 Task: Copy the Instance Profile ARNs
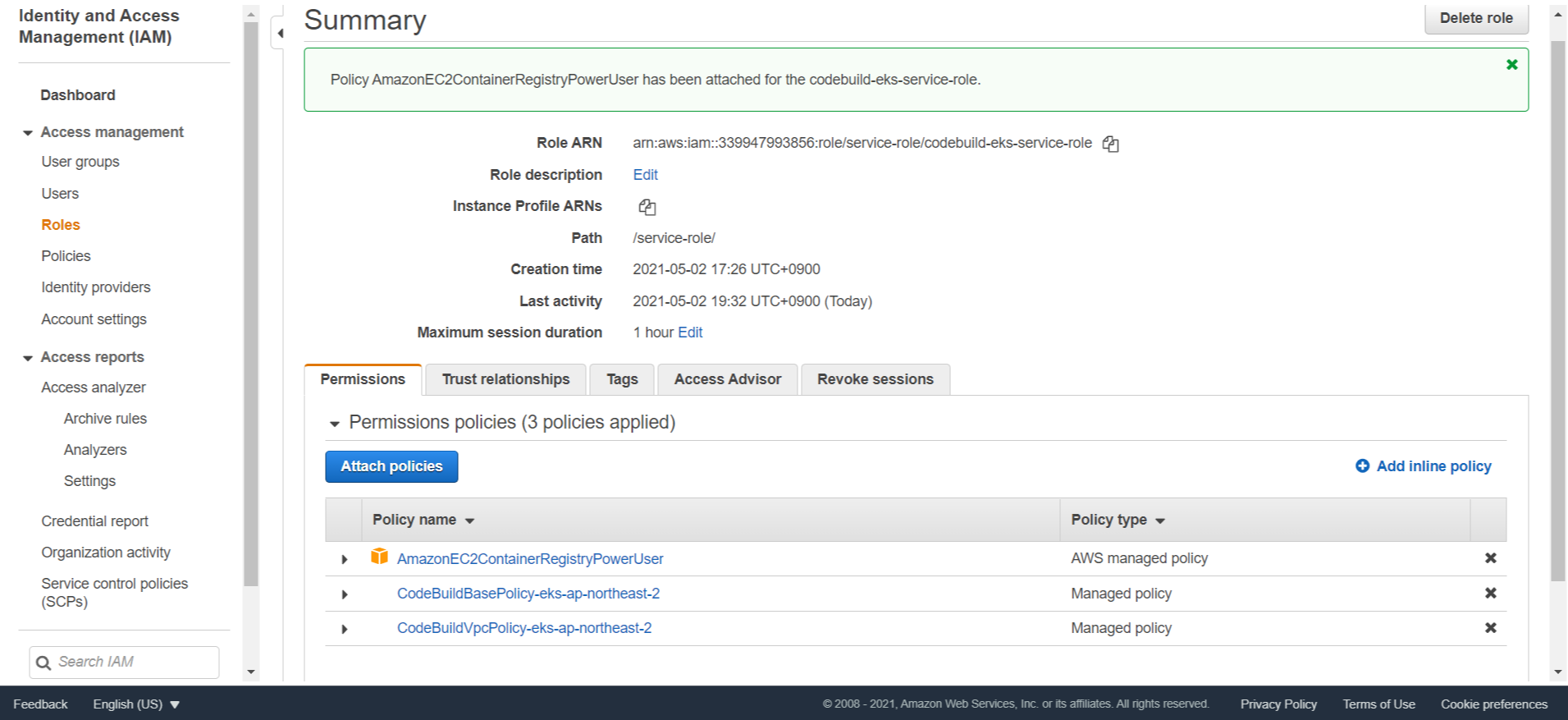point(647,207)
